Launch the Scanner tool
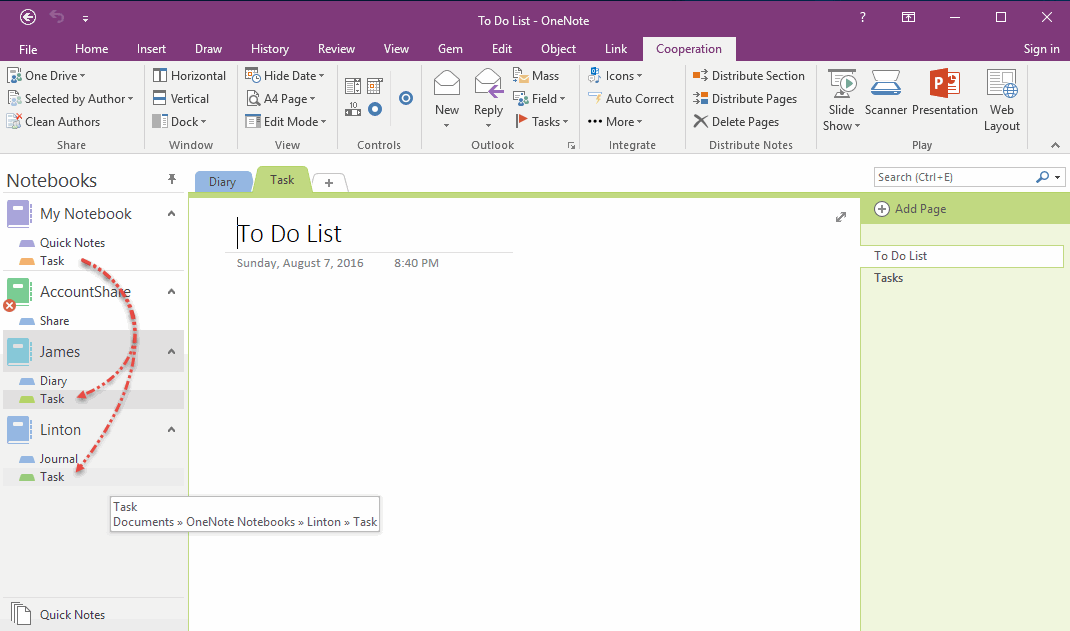 click(x=886, y=93)
